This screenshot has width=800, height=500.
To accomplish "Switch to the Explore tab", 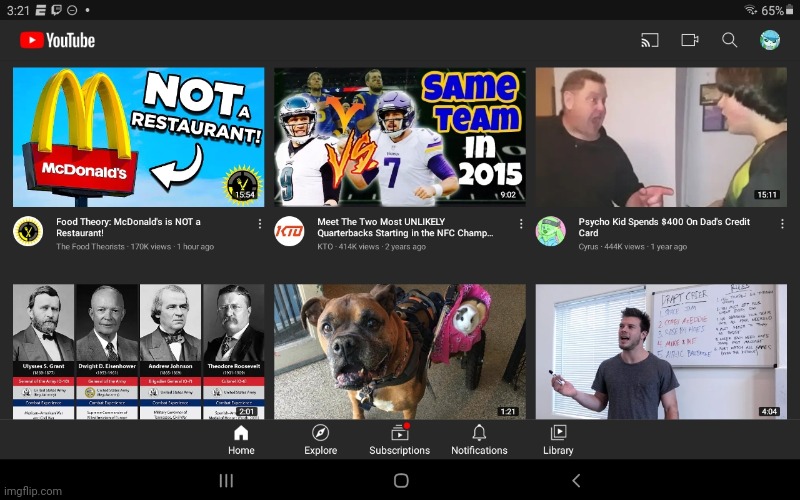I will point(320,440).
